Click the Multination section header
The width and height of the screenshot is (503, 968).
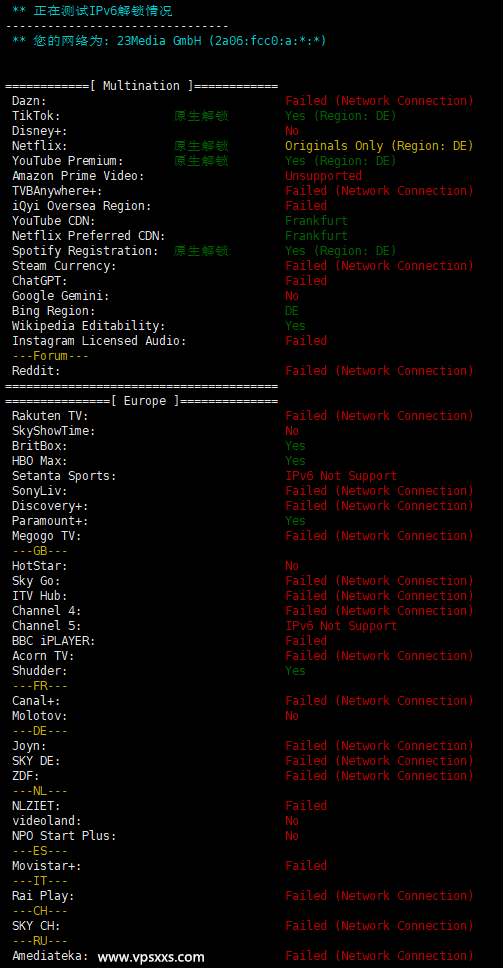click(142, 86)
